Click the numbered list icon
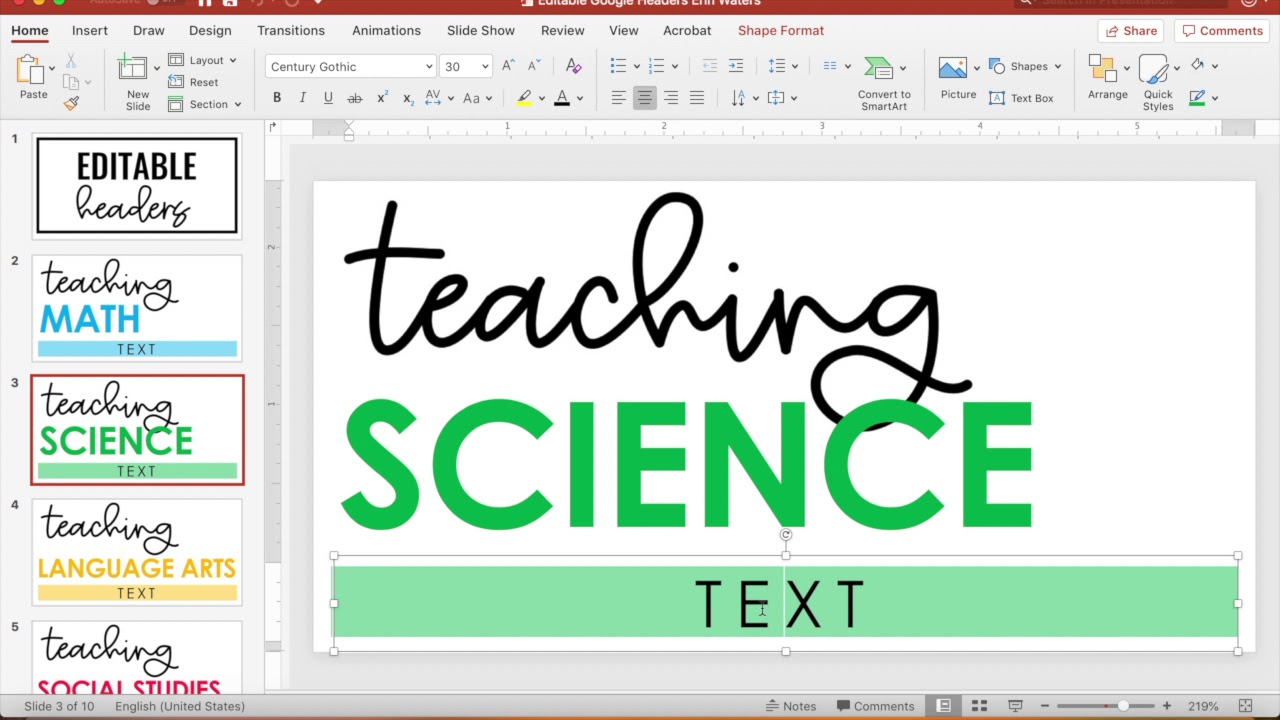Screen dimensions: 1280x720 (656, 66)
